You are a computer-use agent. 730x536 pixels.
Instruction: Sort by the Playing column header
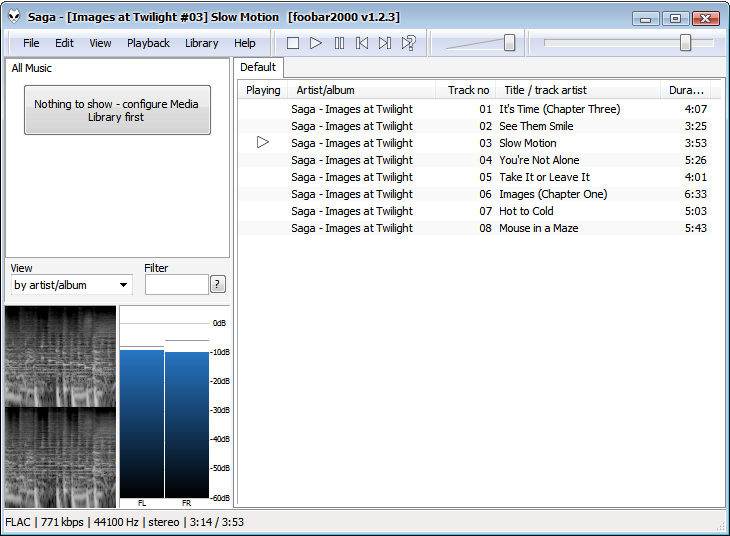263,90
